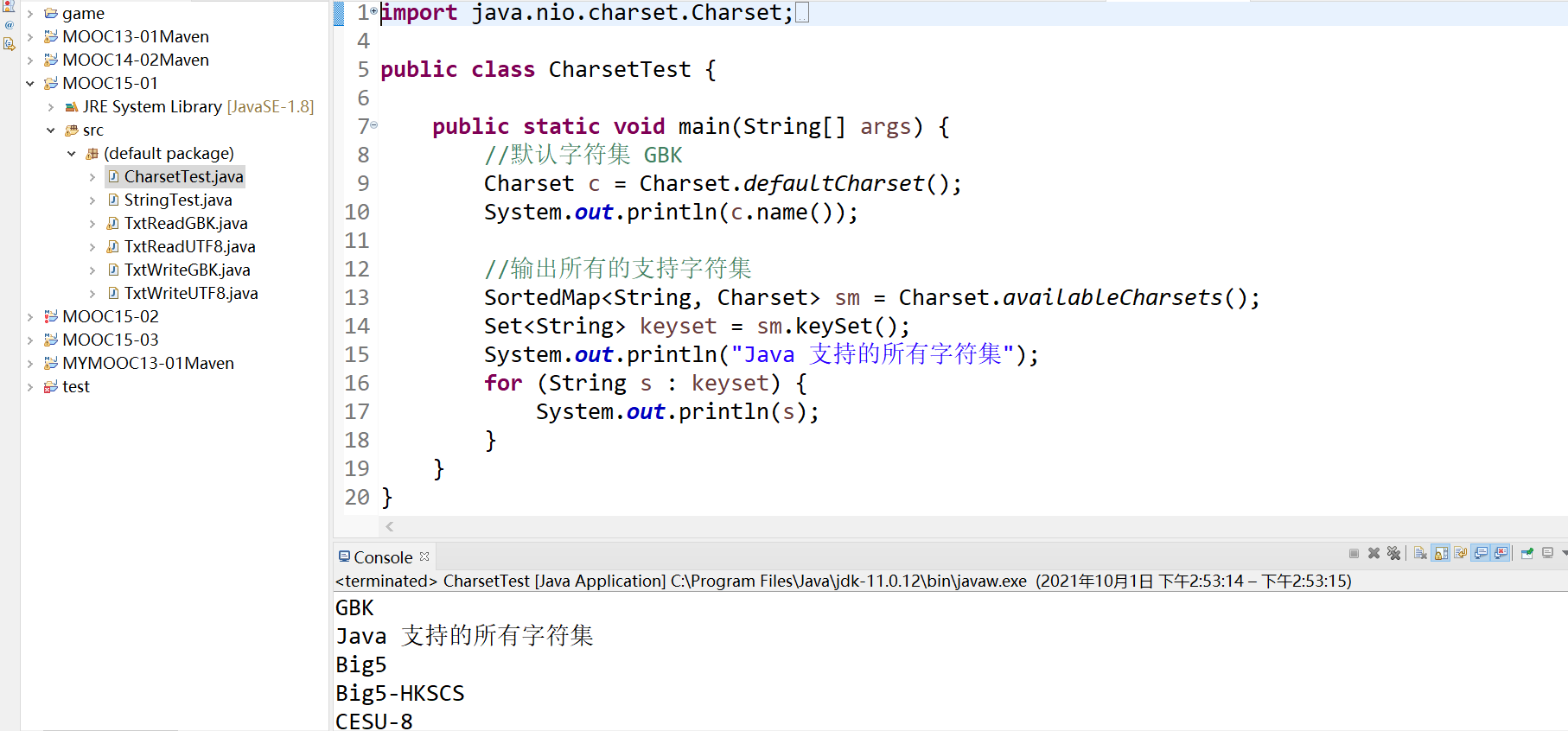This screenshot has width=1568, height=731.
Task: Toggle the console Scroll Lock
Action: point(1441,553)
